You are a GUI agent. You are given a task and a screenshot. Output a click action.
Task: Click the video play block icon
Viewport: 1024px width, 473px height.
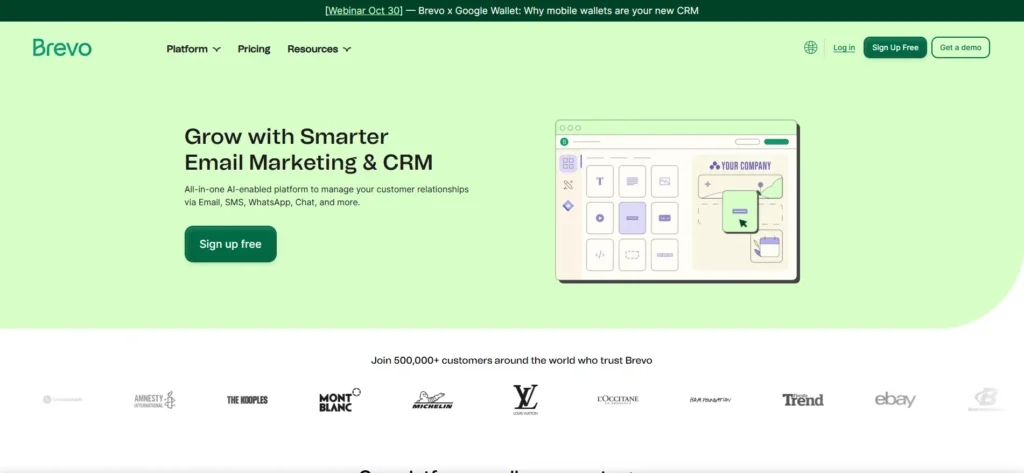pos(600,218)
